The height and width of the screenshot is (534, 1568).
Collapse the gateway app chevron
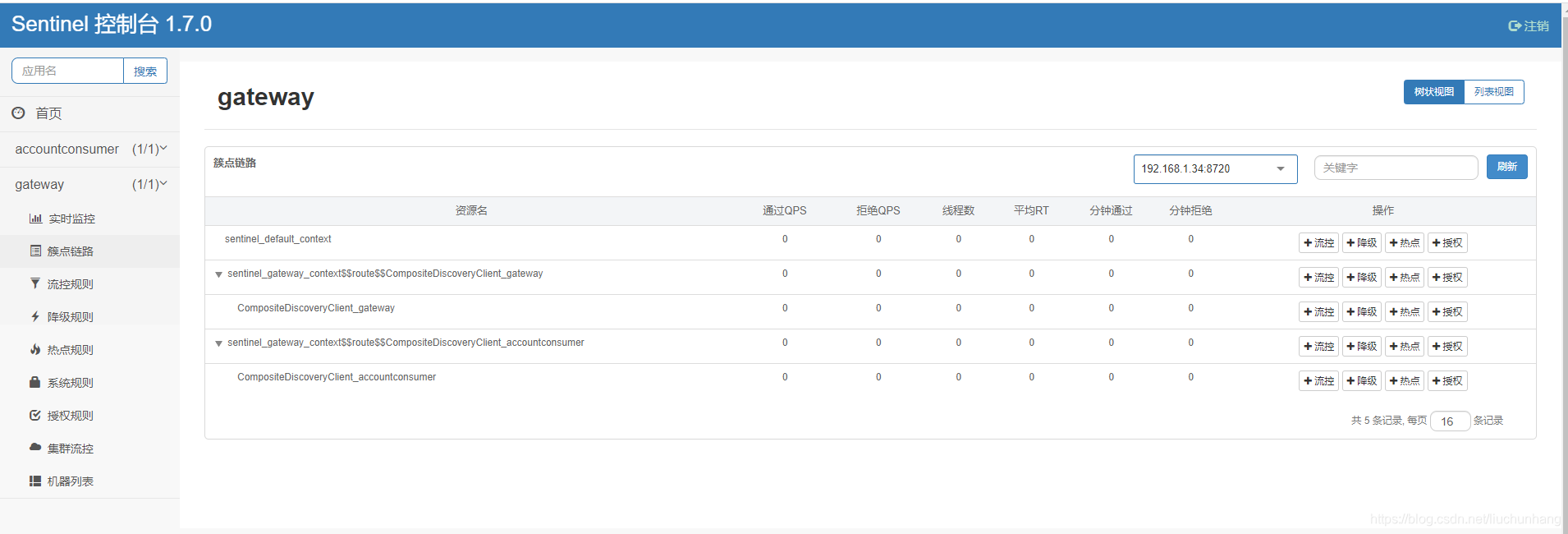click(x=163, y=184)
